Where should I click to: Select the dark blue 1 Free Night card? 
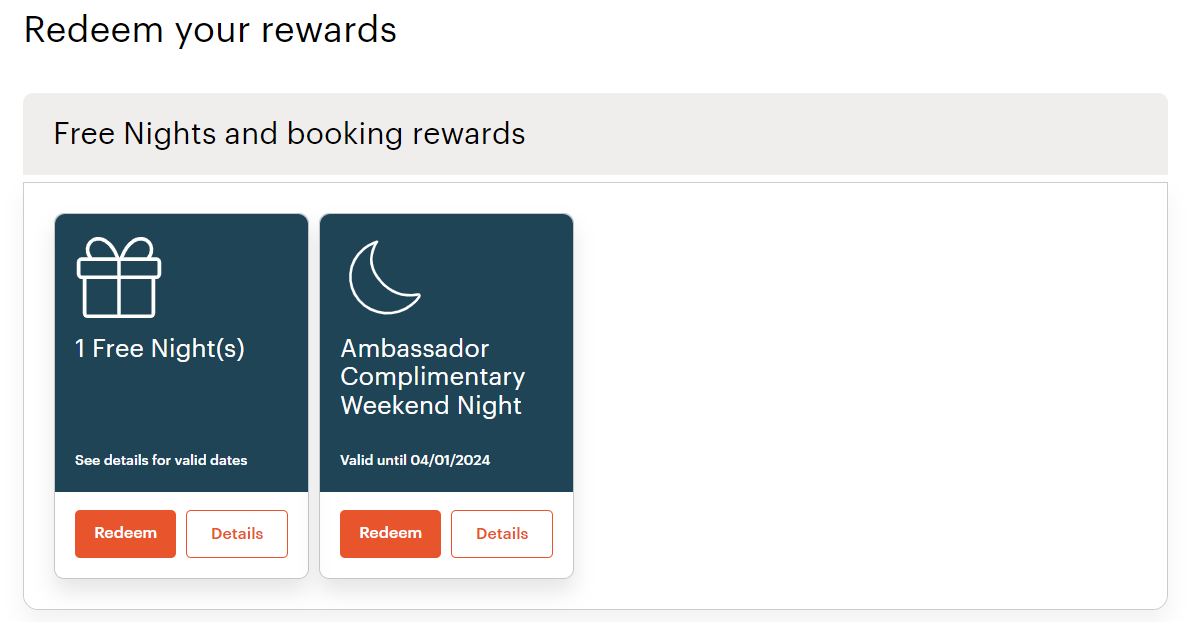coord(182,353)
